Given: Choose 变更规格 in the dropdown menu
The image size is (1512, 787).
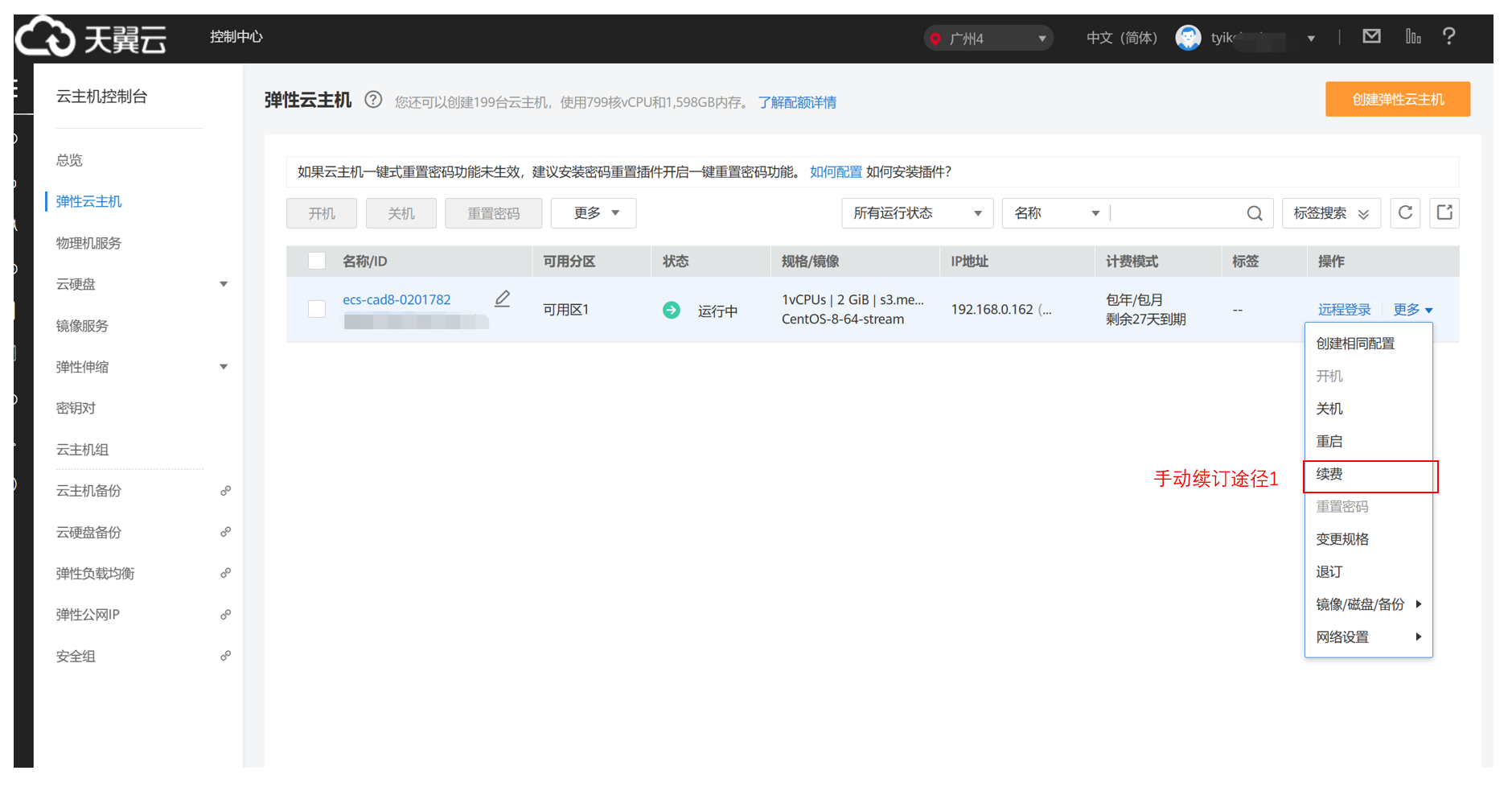Looking at the screenshot, I should [x=1342, y=539].
